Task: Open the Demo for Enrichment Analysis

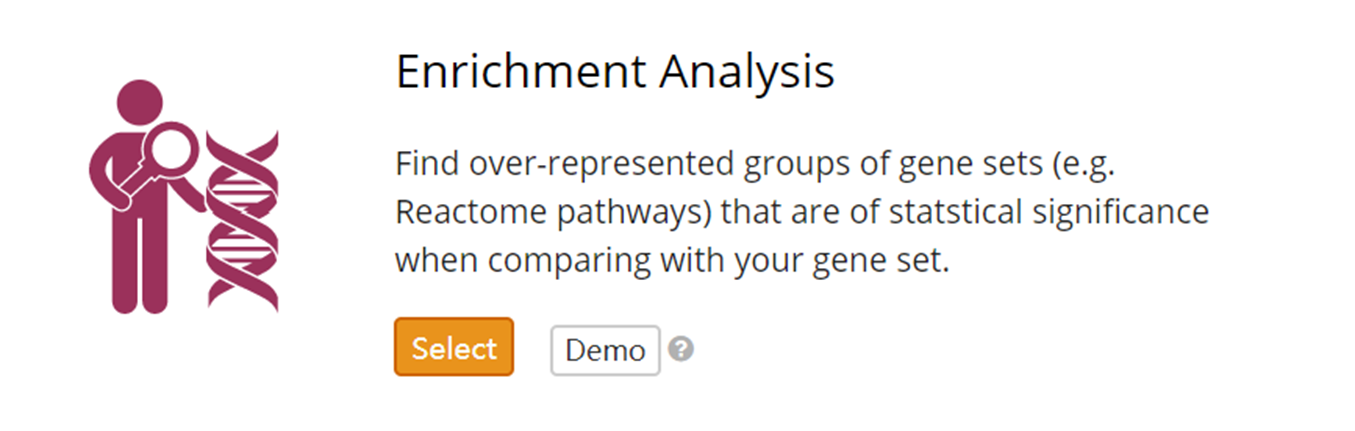Action: (605, 350)
